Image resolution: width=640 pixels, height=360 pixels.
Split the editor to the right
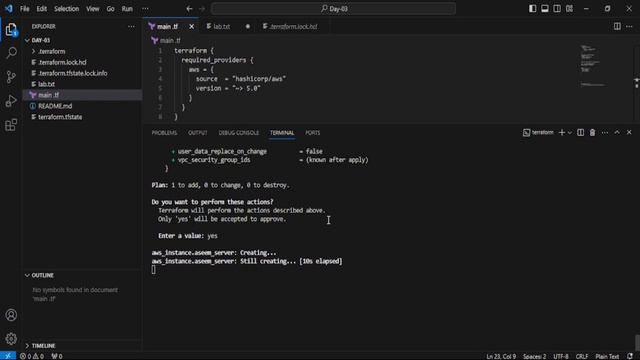coord(617,27)
